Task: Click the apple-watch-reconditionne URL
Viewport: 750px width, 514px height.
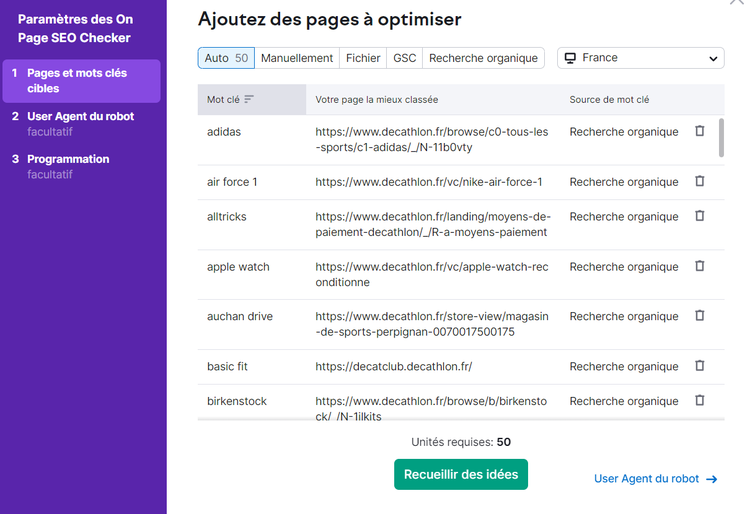Action: pos(431,274)
